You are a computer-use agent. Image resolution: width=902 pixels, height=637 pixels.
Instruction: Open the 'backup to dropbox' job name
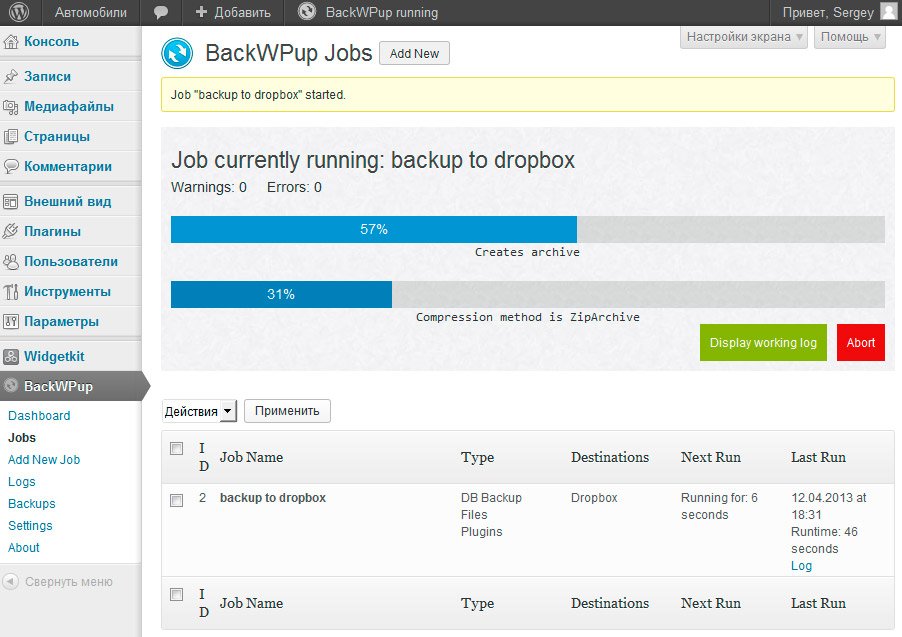(x=273, y=498)
